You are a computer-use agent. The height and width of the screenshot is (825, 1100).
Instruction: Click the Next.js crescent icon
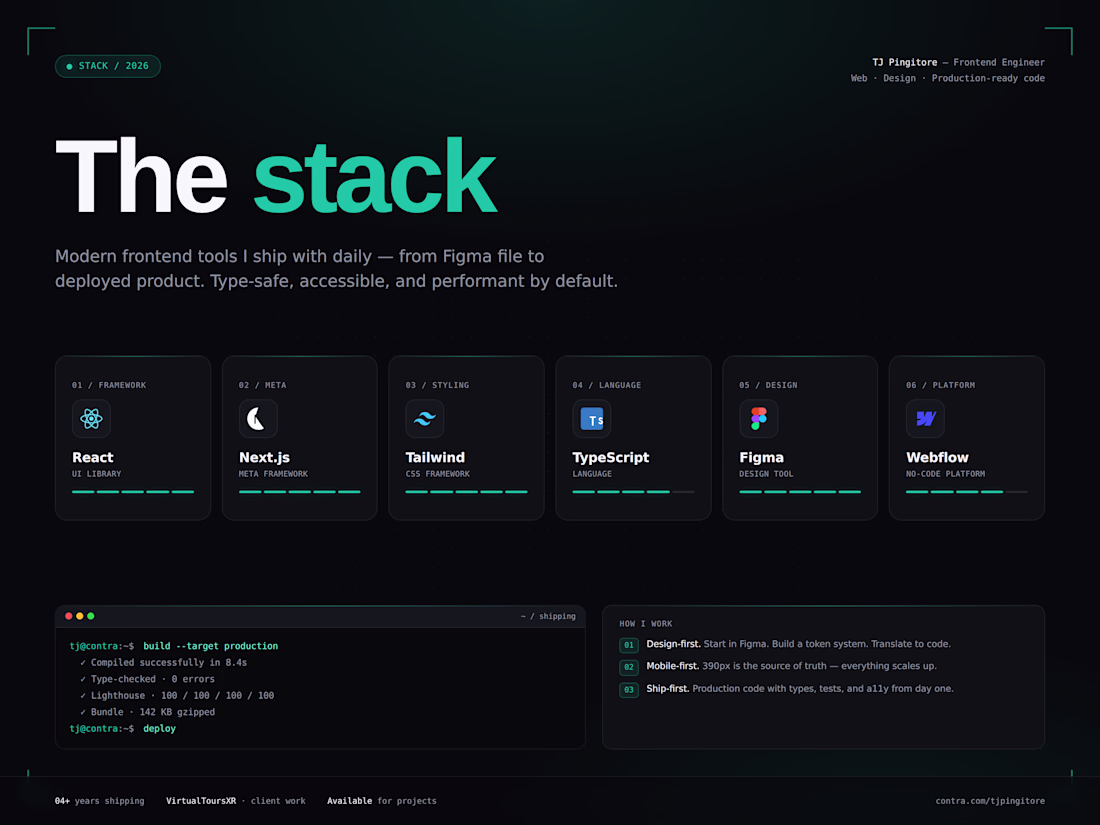[257, 419]
